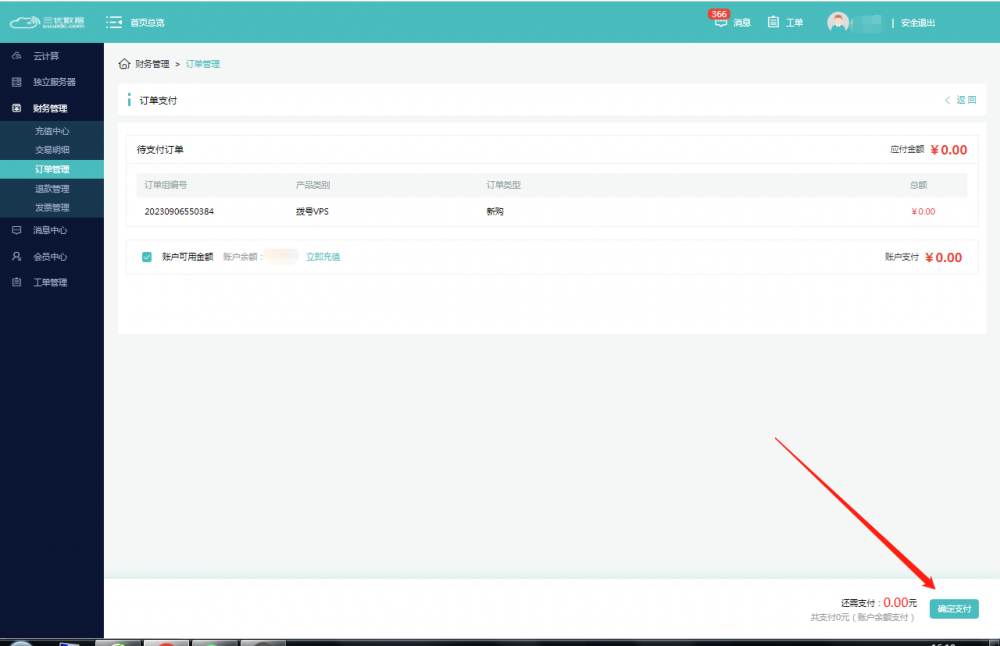
Task: Click the 会员中心 person icon
Action: pos(17,256)
